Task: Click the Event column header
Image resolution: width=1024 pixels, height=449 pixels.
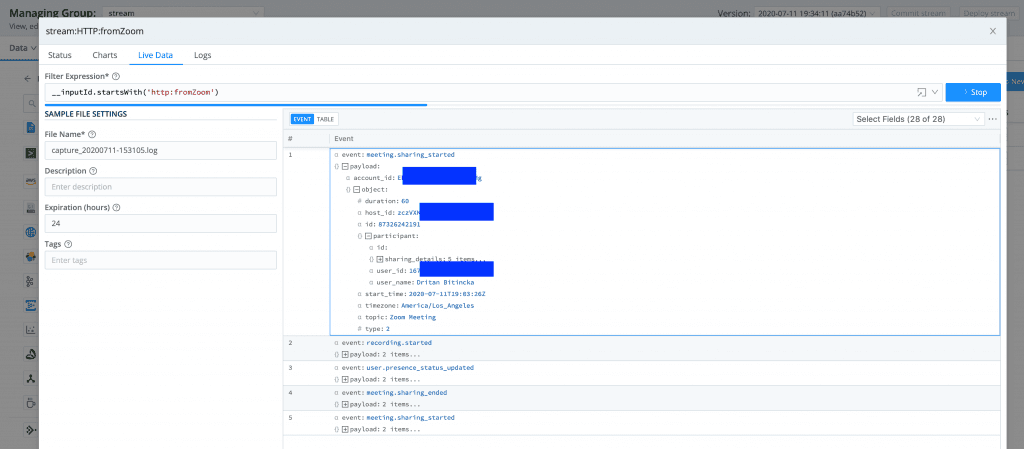Action: pyautogui.click(x=344, y=138)
